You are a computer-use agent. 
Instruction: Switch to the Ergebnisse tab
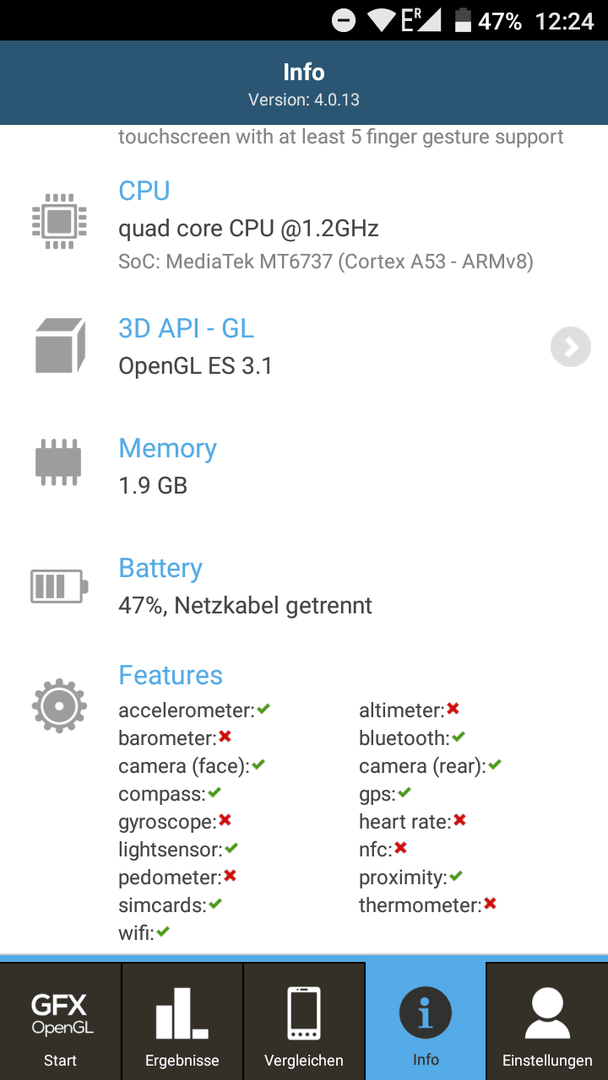click(182, 1021)
